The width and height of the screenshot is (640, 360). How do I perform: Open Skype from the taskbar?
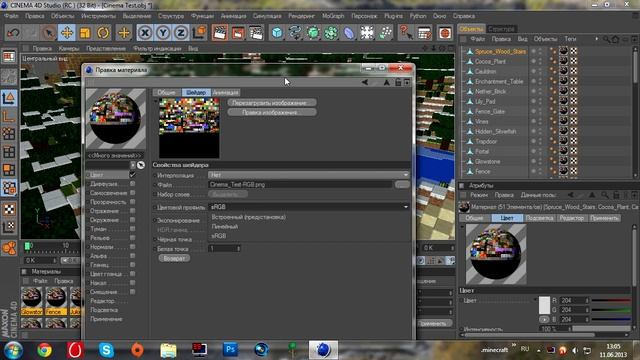click(106, 350)
